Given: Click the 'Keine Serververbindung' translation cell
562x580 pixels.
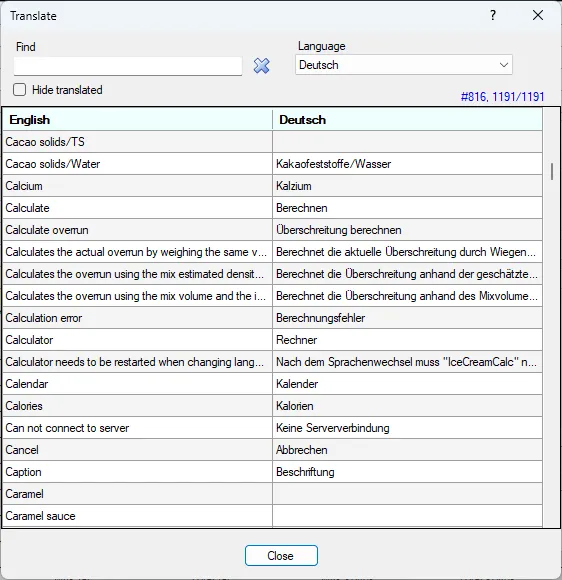Looking at the screenshot, I should tap(407, 428).
